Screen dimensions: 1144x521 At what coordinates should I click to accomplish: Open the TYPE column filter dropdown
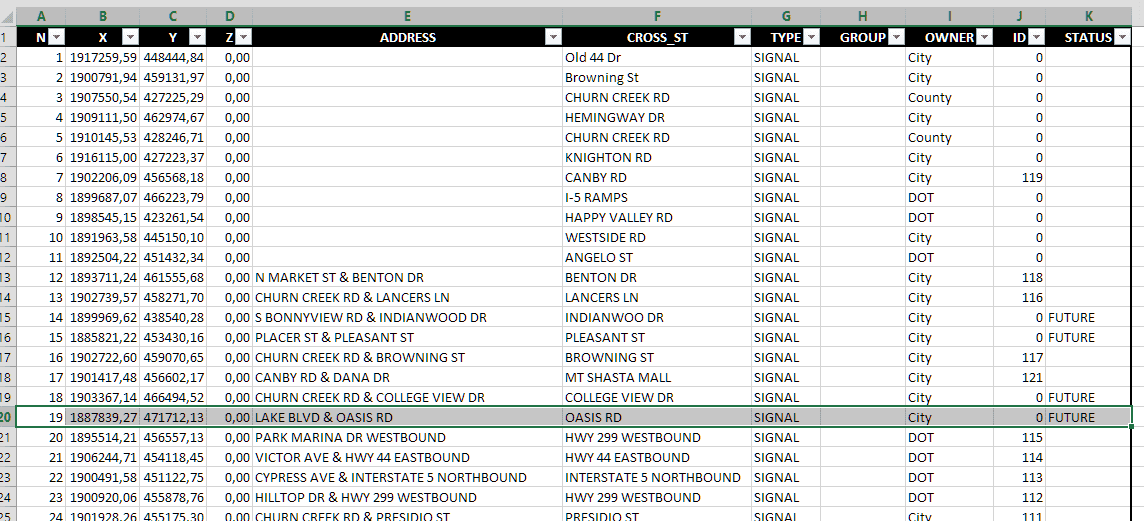811,37
